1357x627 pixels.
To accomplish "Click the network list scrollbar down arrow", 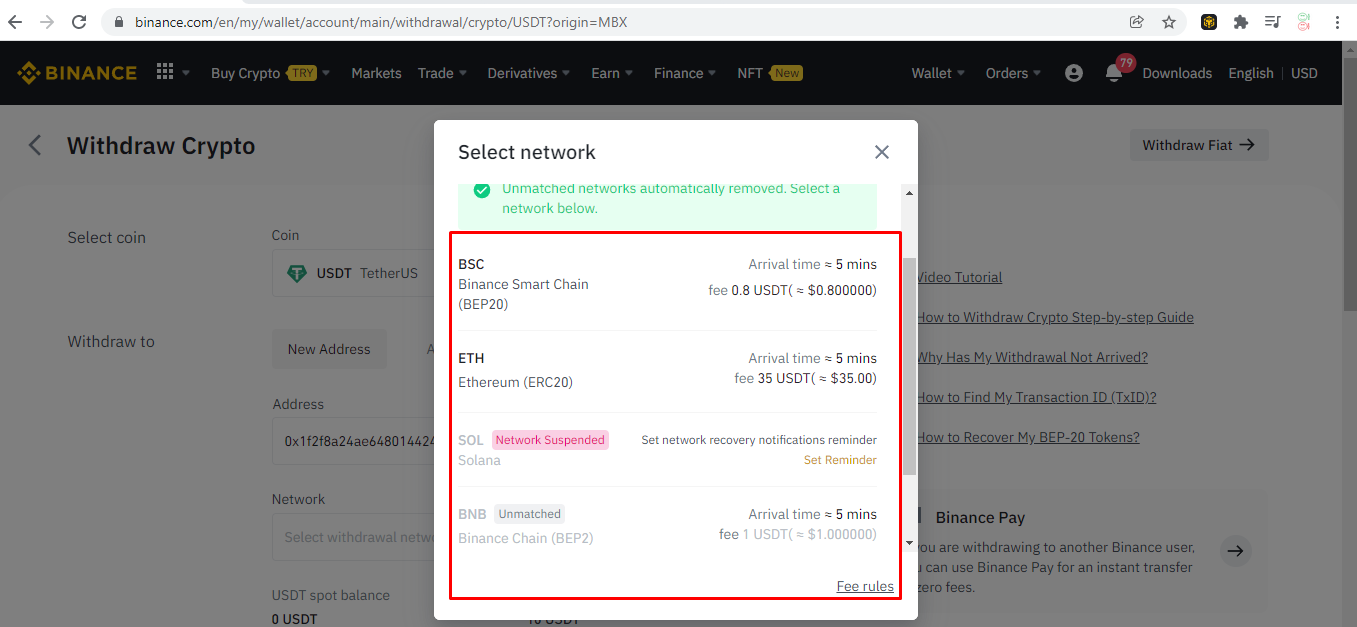I will [909, 543].
